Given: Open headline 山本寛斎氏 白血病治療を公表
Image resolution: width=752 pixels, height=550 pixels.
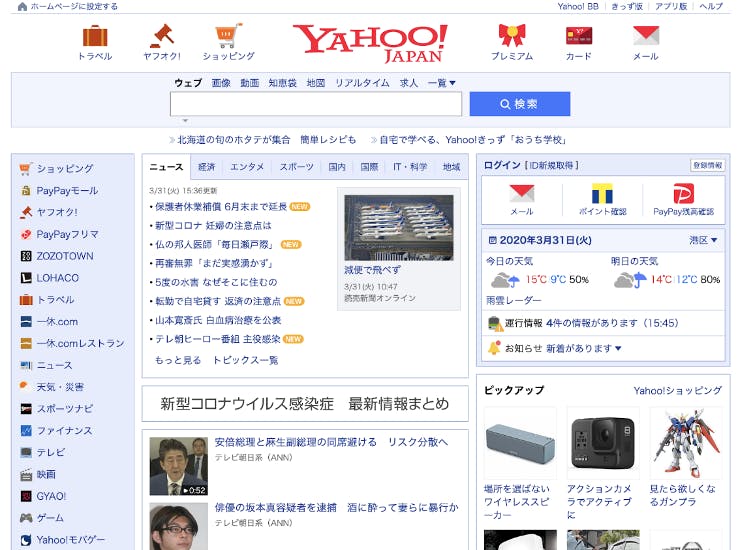Looking at the screenshot, I should [218, 320].
